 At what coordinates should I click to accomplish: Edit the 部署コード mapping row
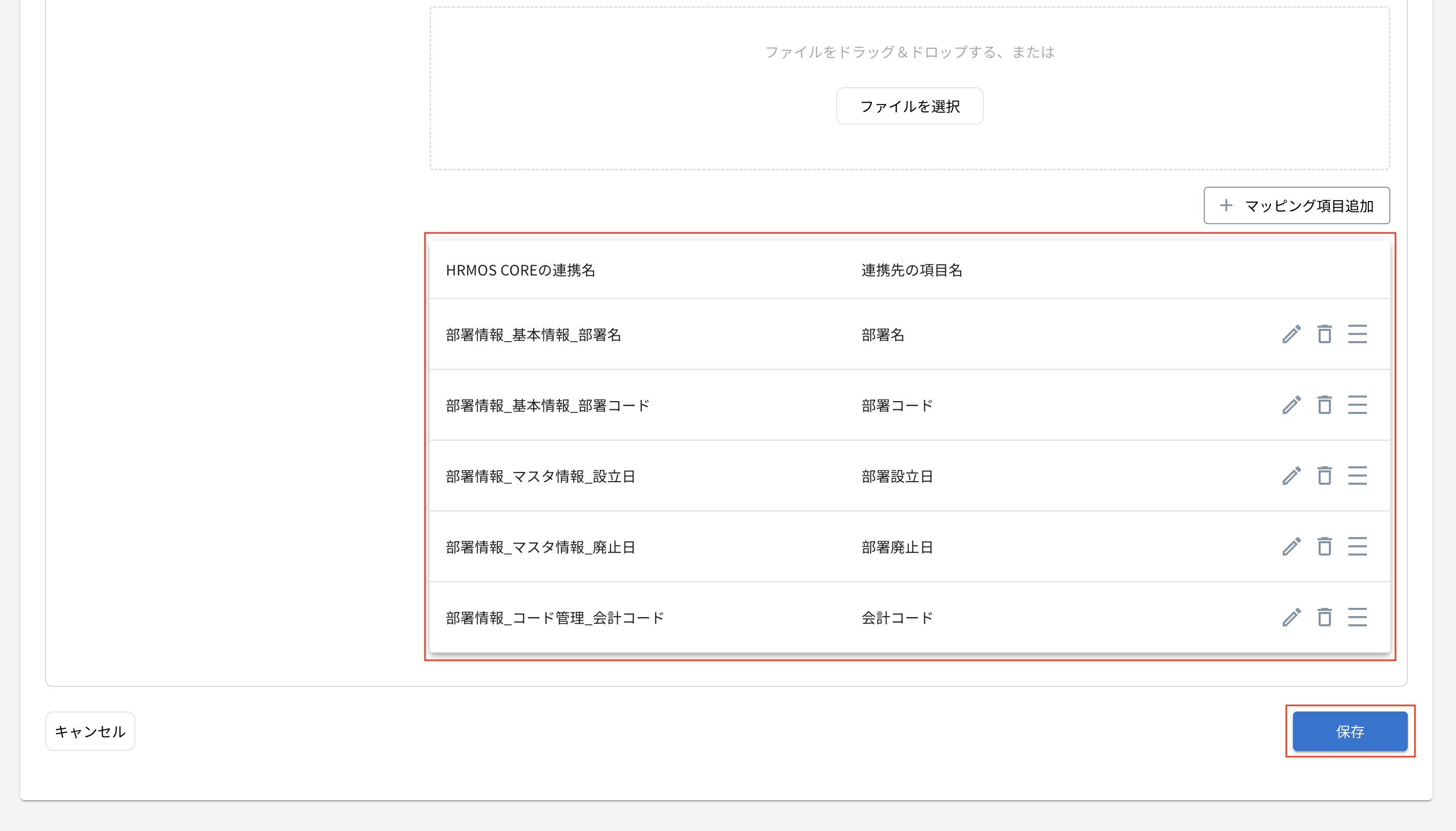[x=1291, y=405]
